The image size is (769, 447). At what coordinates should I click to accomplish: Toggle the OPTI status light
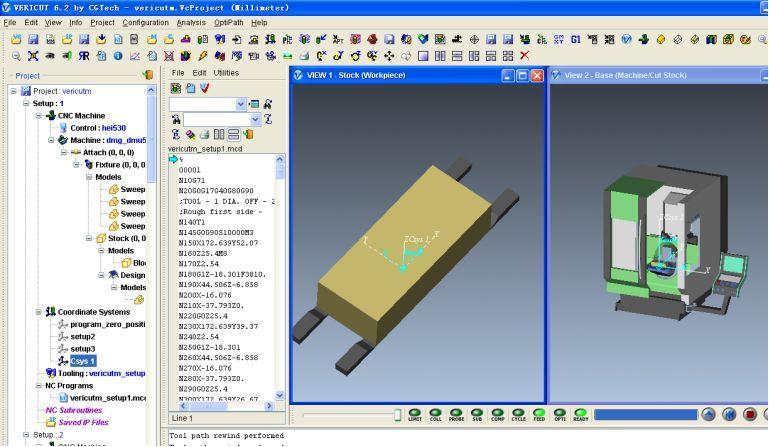pyautogui.click(x=560, y=415)
